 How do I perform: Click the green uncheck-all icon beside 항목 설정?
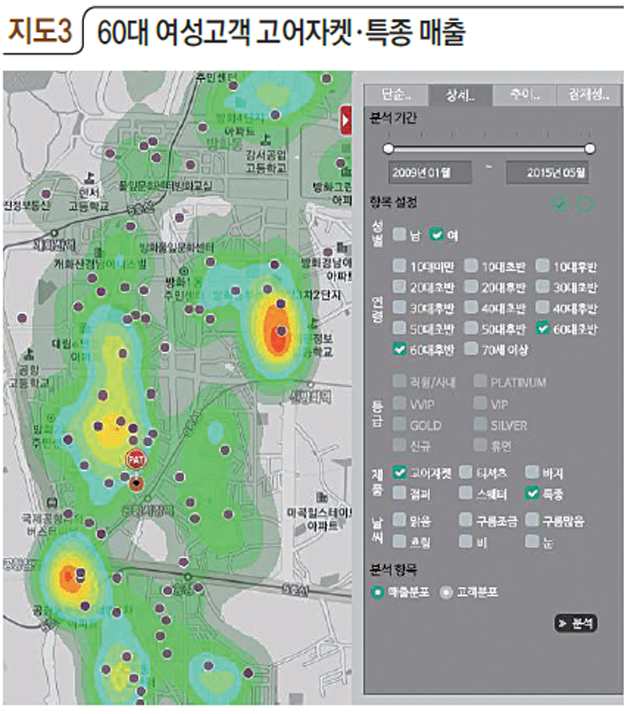585,204
